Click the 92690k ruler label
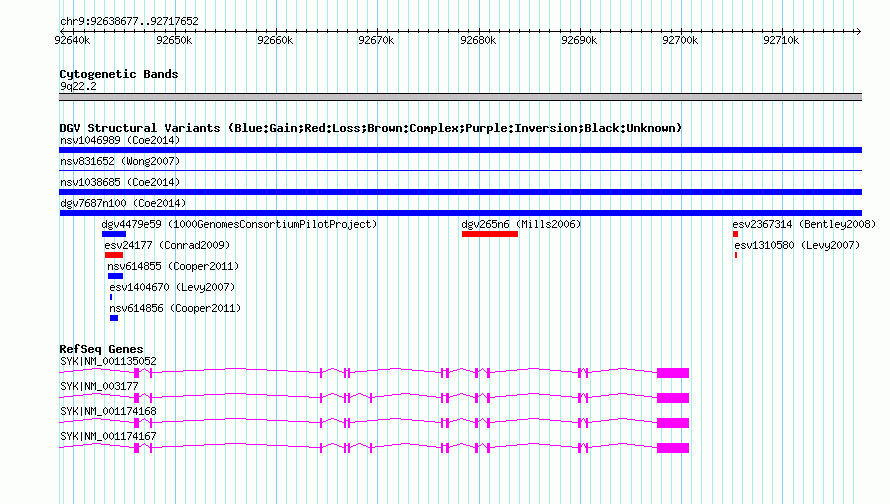The height and width of the screenshot is (504, 890). tap(579, 40)
